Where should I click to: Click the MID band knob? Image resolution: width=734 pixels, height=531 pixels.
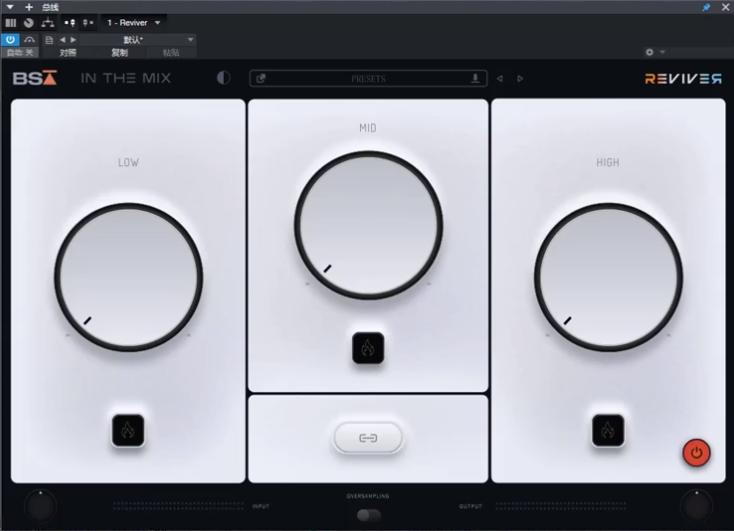[368, 225]
